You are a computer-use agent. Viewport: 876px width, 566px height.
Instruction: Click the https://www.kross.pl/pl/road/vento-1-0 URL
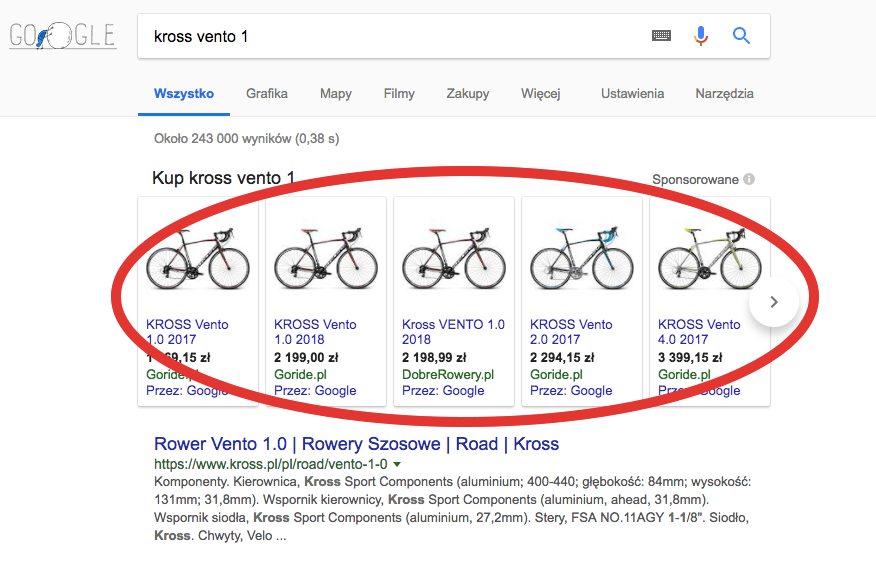(x=270, y=464)
